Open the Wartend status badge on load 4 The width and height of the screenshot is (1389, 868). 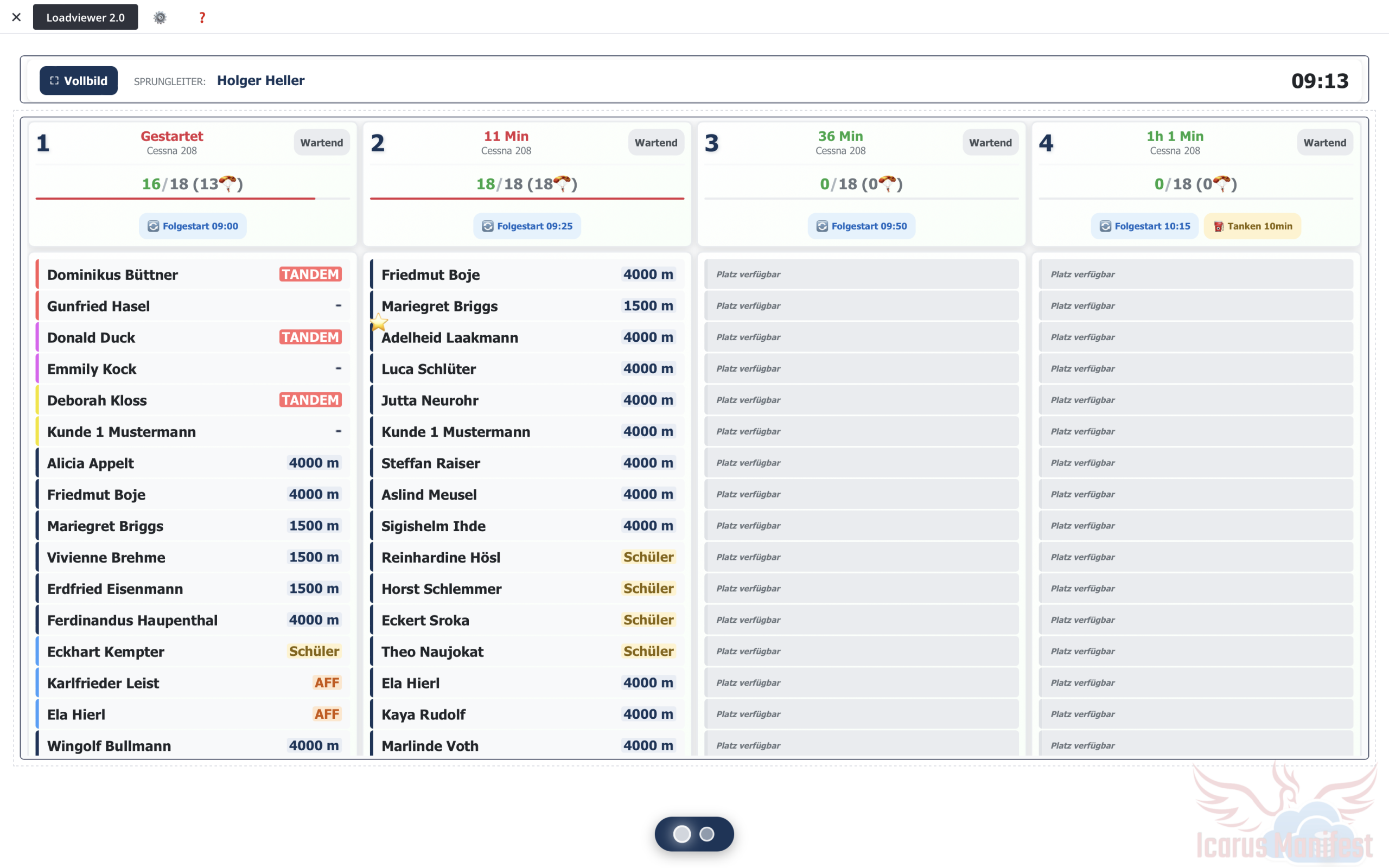click(x=1324, y=142)
